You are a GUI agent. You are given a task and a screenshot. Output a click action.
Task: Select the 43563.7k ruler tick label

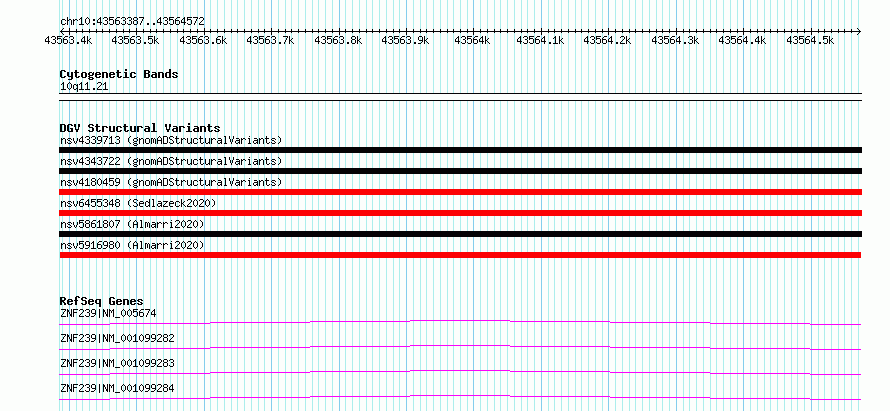point(270,40)
